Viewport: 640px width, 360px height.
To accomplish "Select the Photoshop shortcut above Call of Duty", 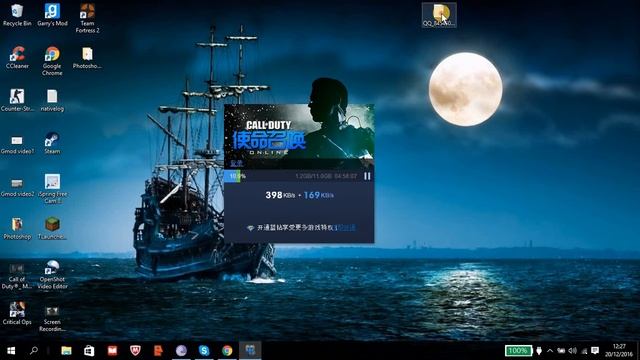I will (17, 228).
